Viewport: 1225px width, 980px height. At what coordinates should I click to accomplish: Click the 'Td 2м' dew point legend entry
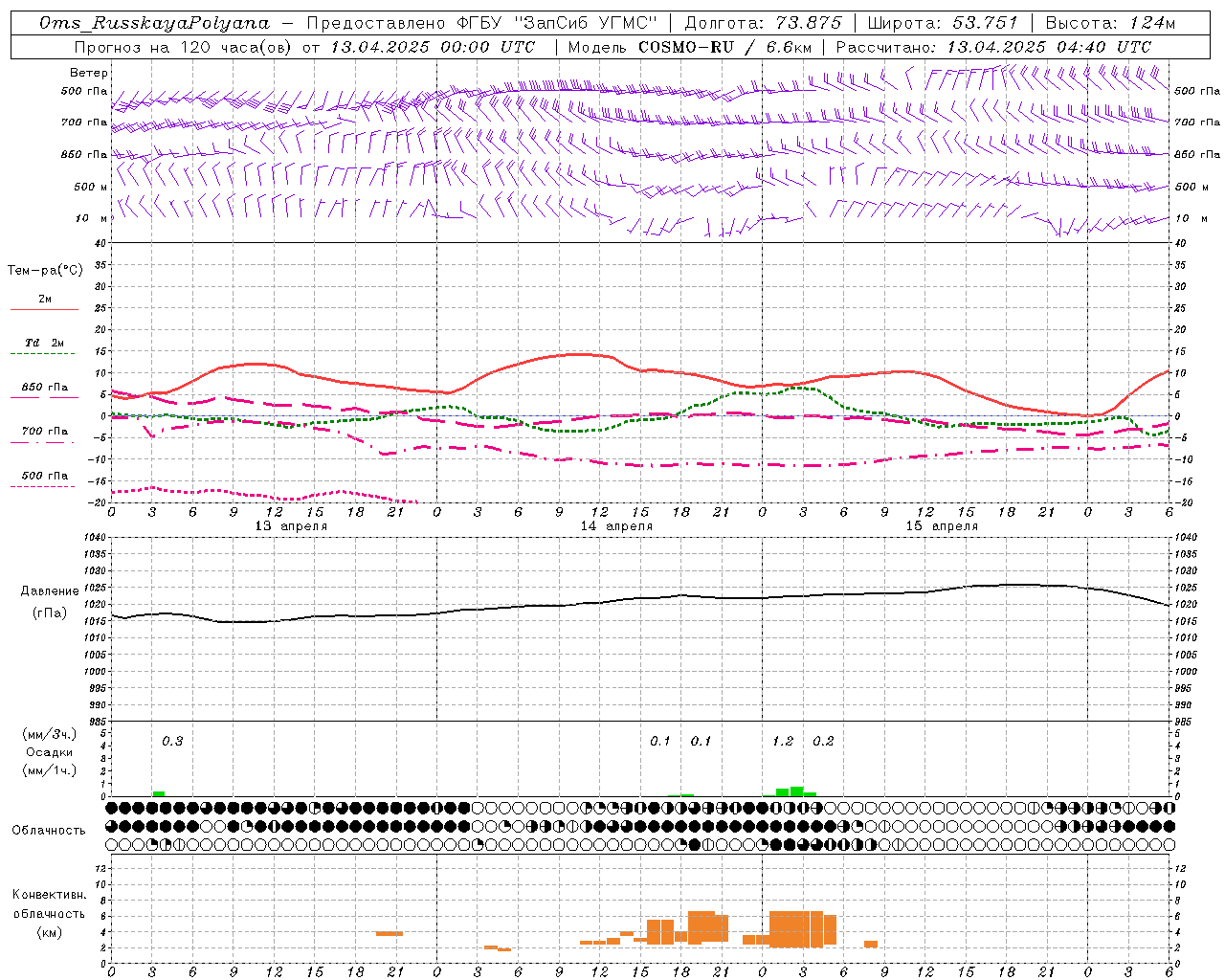45,343
